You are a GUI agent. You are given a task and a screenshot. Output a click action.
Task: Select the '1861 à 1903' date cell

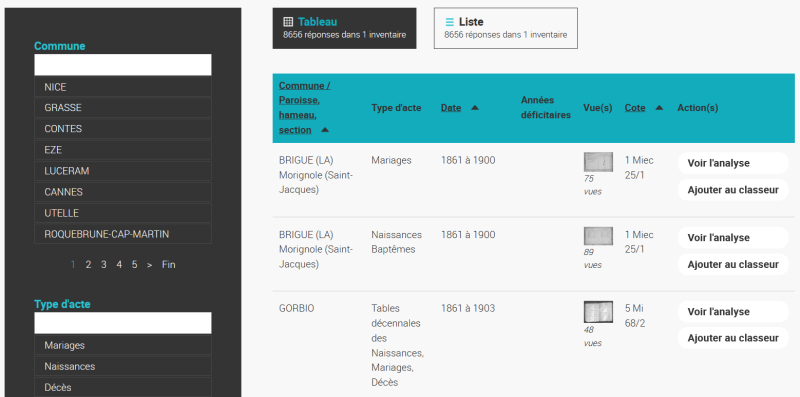coord(468,308)
